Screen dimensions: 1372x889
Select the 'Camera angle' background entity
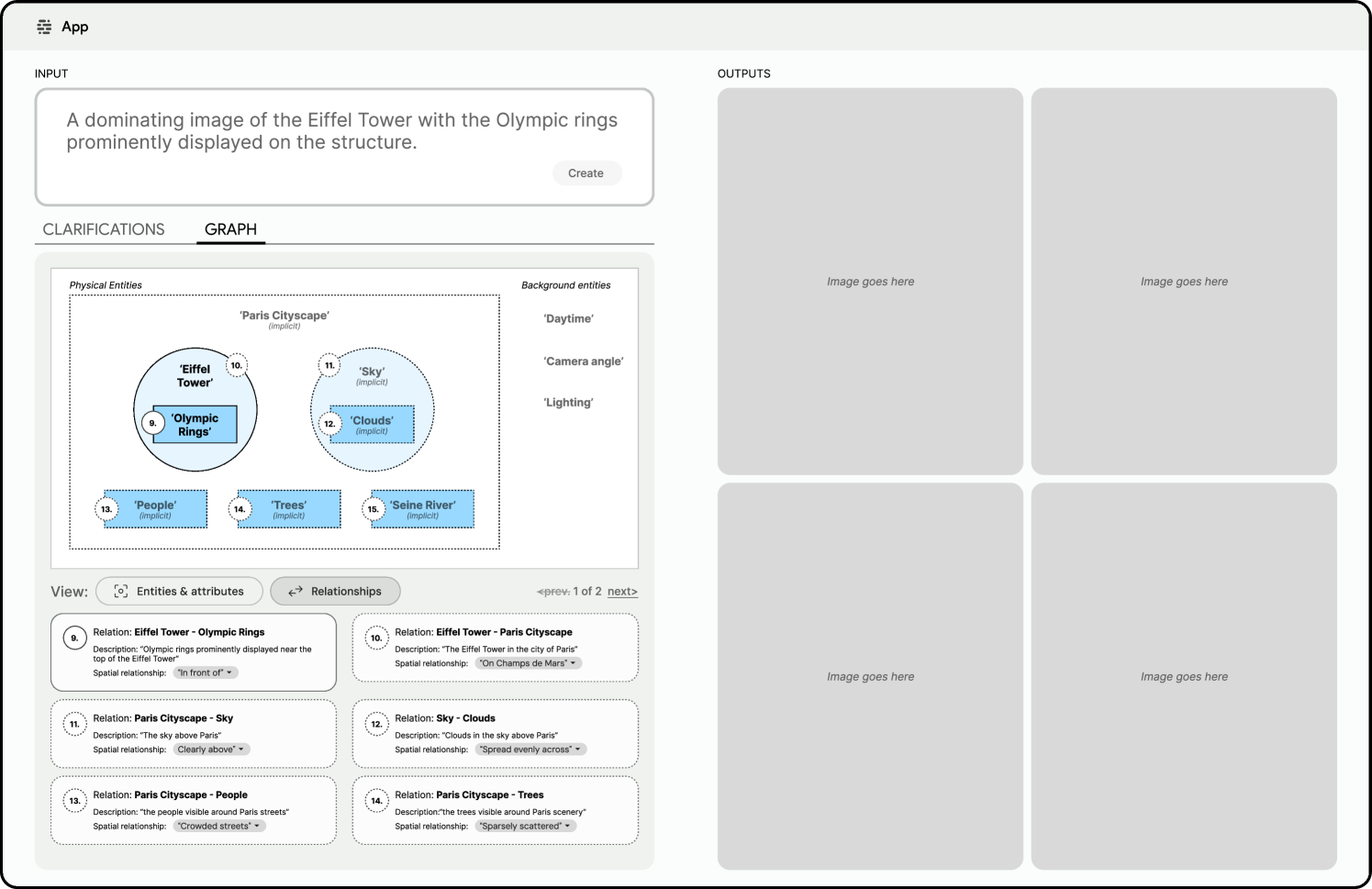584,361
